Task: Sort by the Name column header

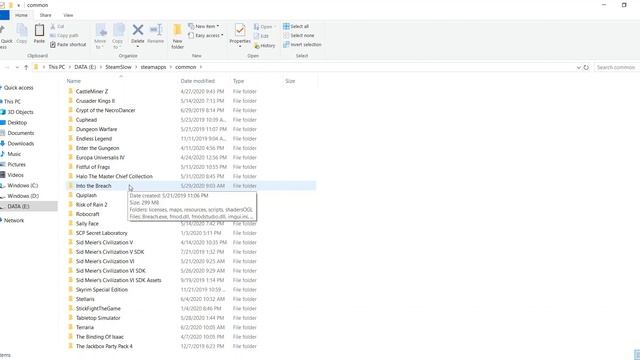Action: click(x=74, y=81)
